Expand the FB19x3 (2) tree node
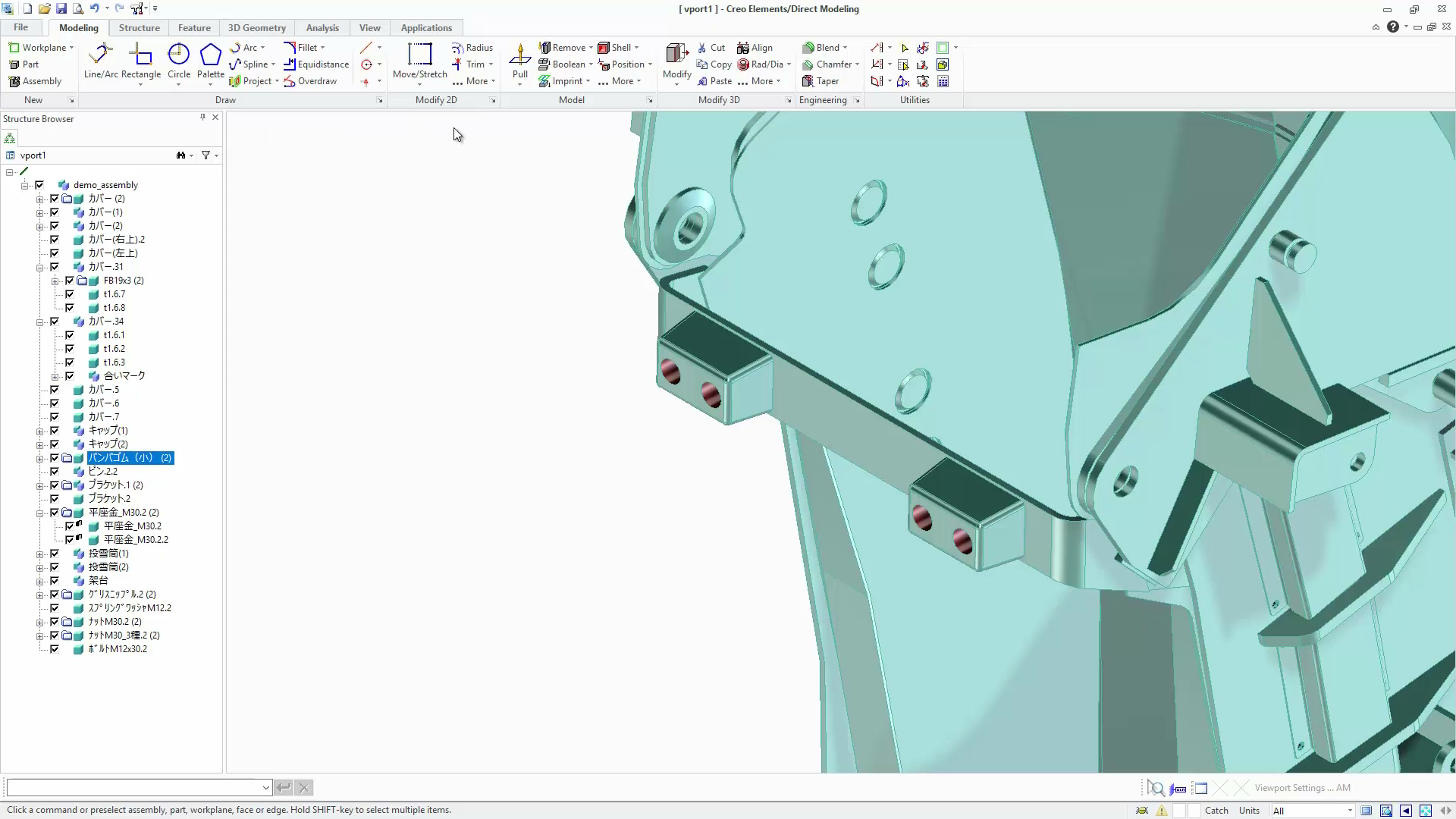 55,281
